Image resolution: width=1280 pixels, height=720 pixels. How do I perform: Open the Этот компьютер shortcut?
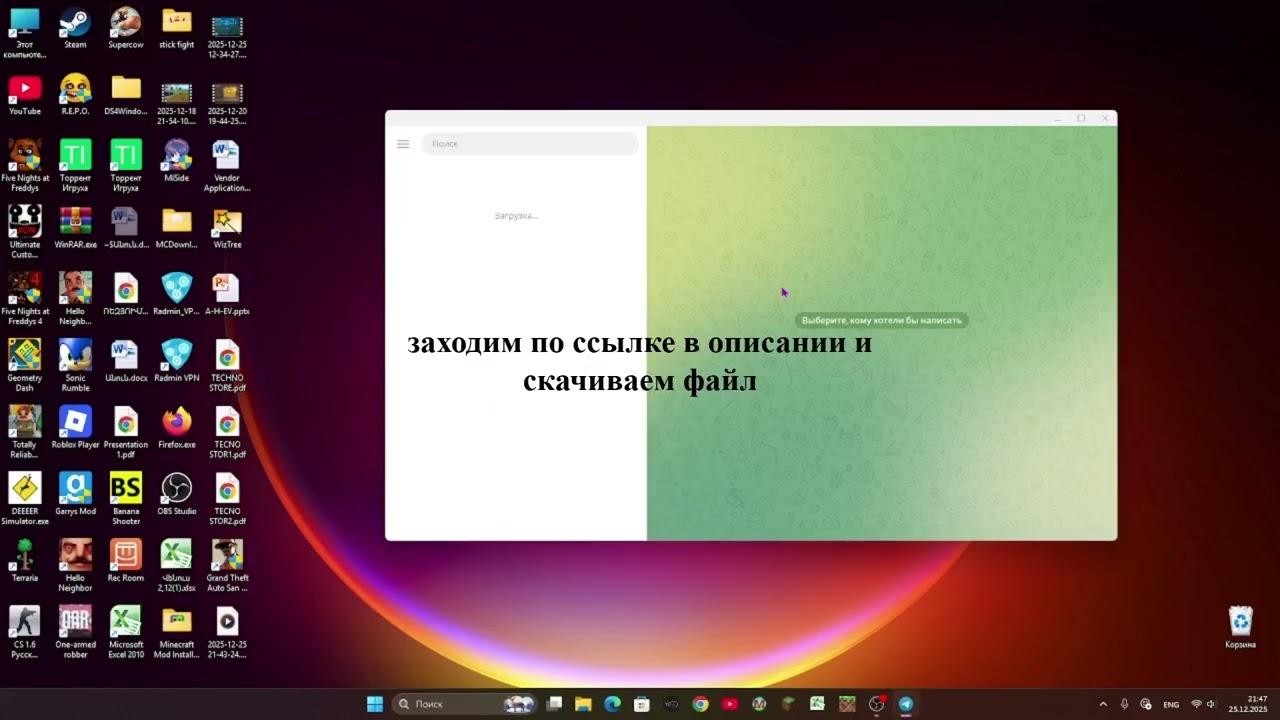(25, 32)
